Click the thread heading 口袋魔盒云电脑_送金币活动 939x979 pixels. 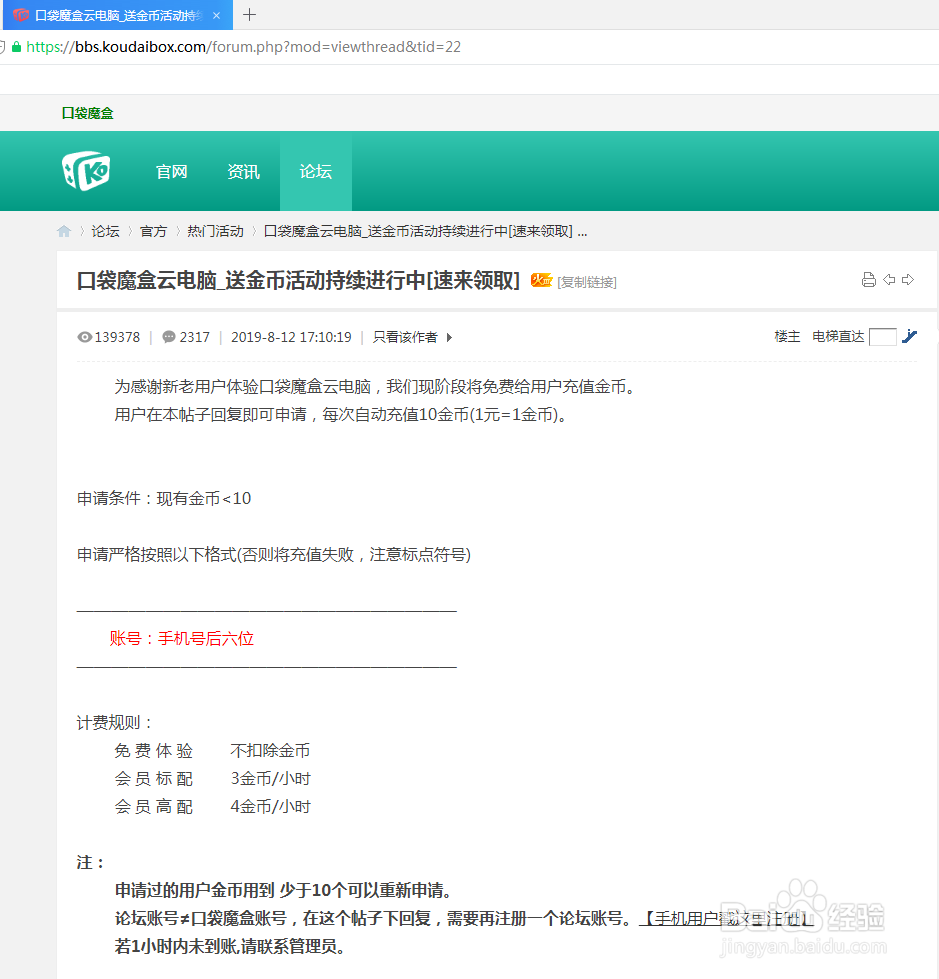298,281
